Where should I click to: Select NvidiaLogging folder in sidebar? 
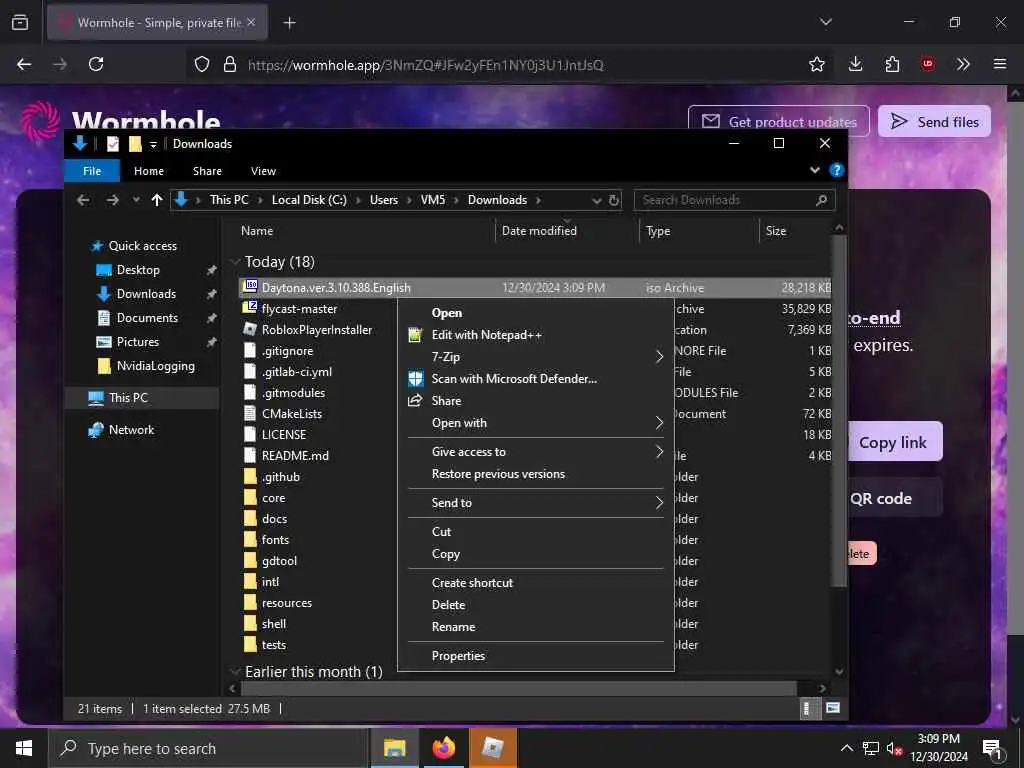[155, 366]
